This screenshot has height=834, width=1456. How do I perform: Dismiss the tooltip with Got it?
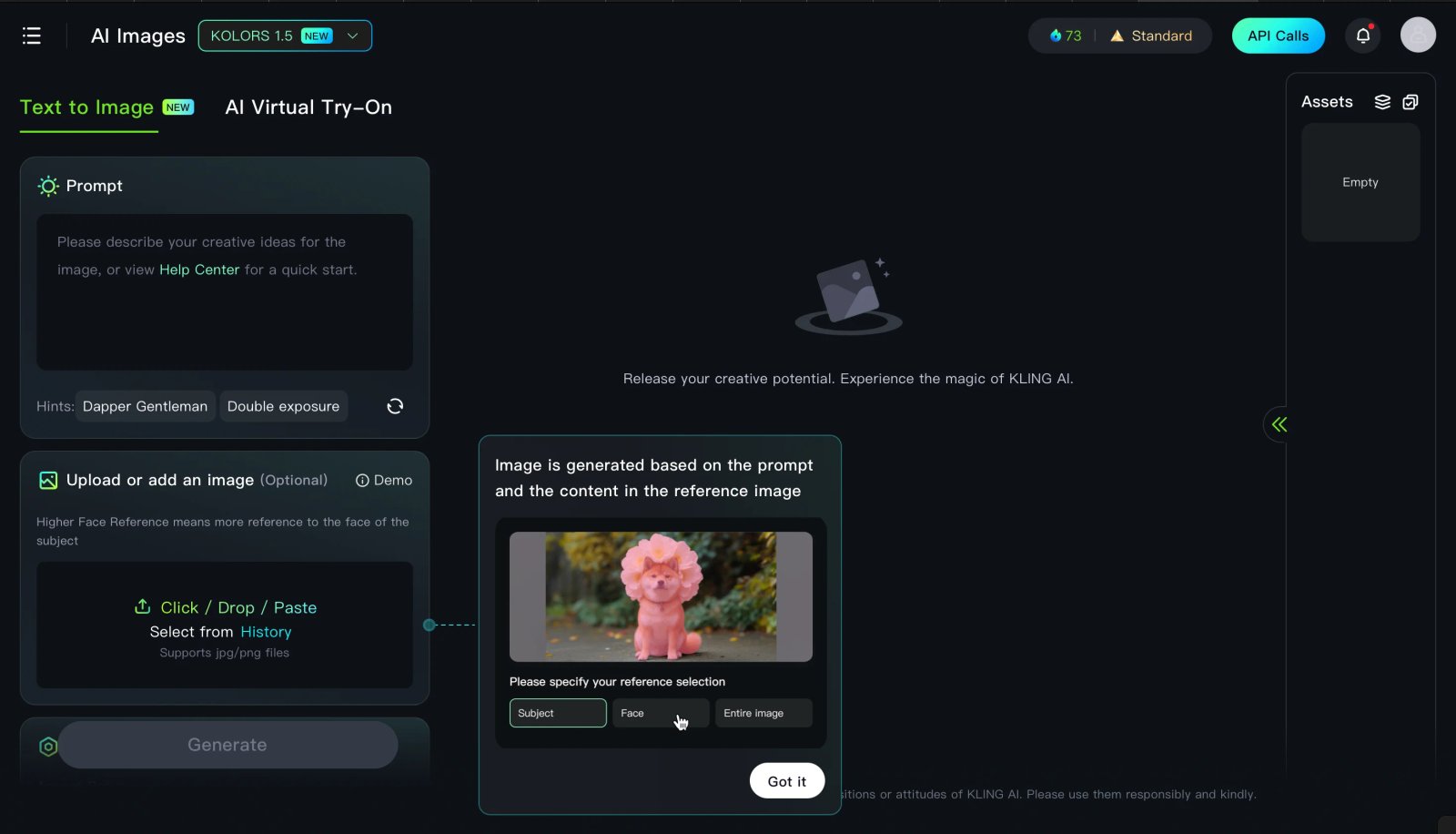point(787,781)
